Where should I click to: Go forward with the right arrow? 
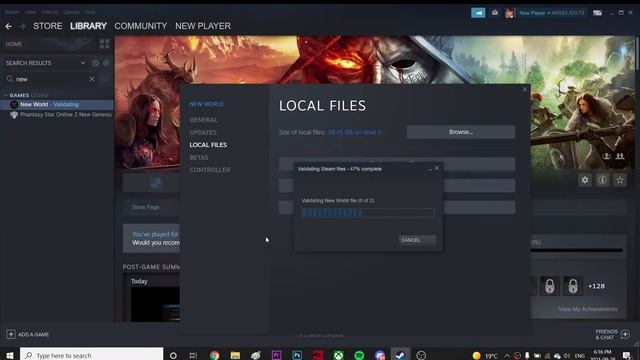22,26
